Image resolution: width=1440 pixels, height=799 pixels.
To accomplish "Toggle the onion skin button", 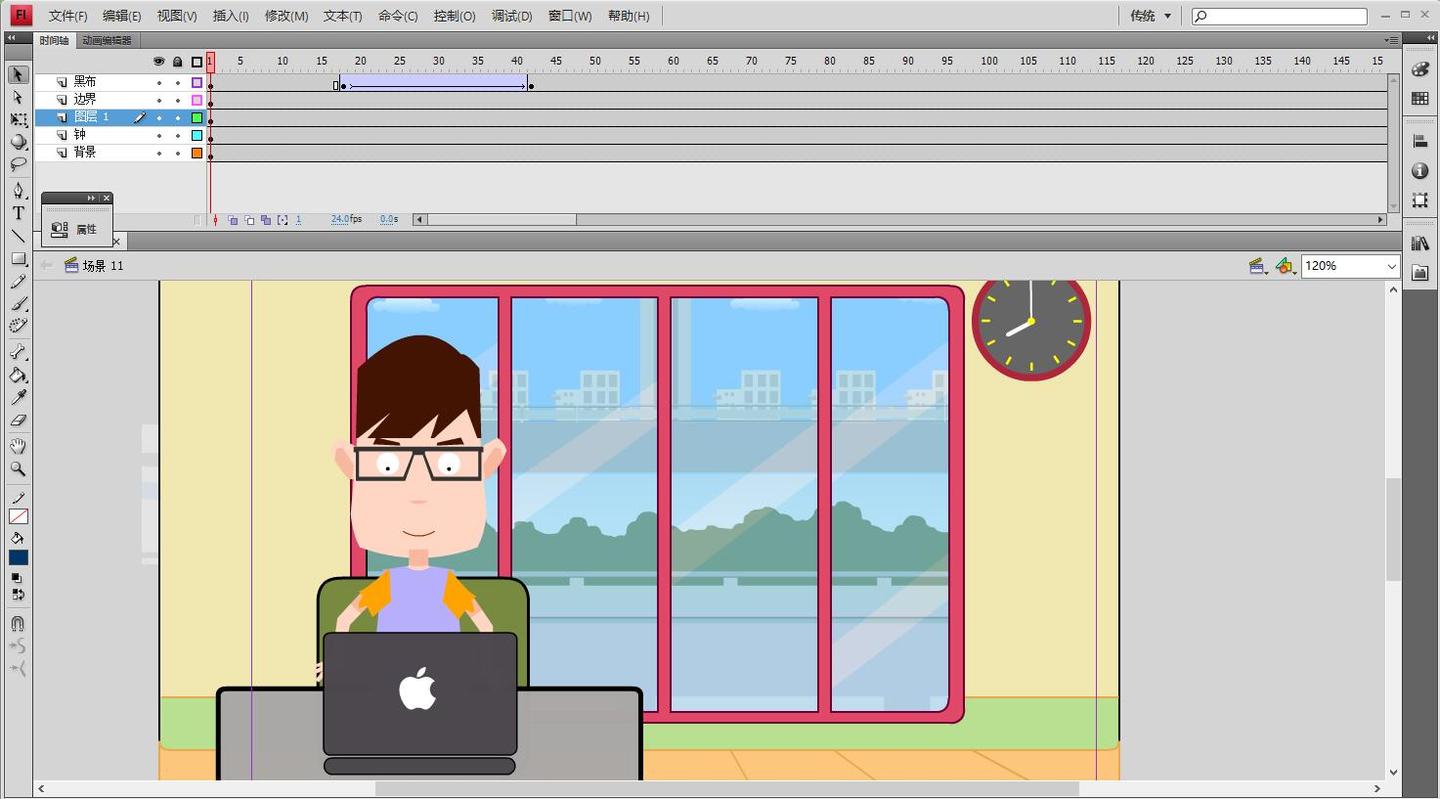I will tap(232, 220).
